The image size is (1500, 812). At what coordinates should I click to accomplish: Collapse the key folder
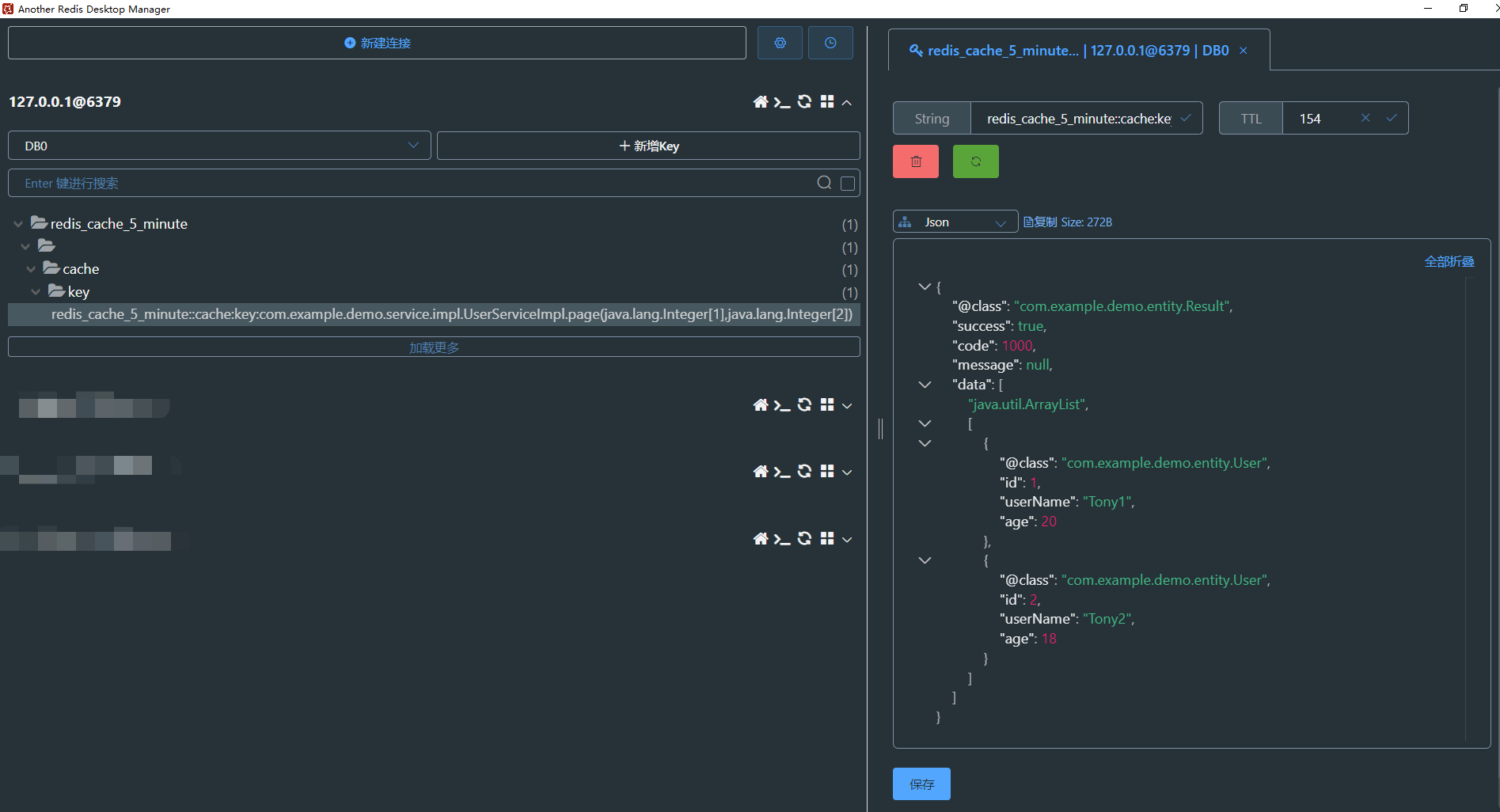coord(36,292)
